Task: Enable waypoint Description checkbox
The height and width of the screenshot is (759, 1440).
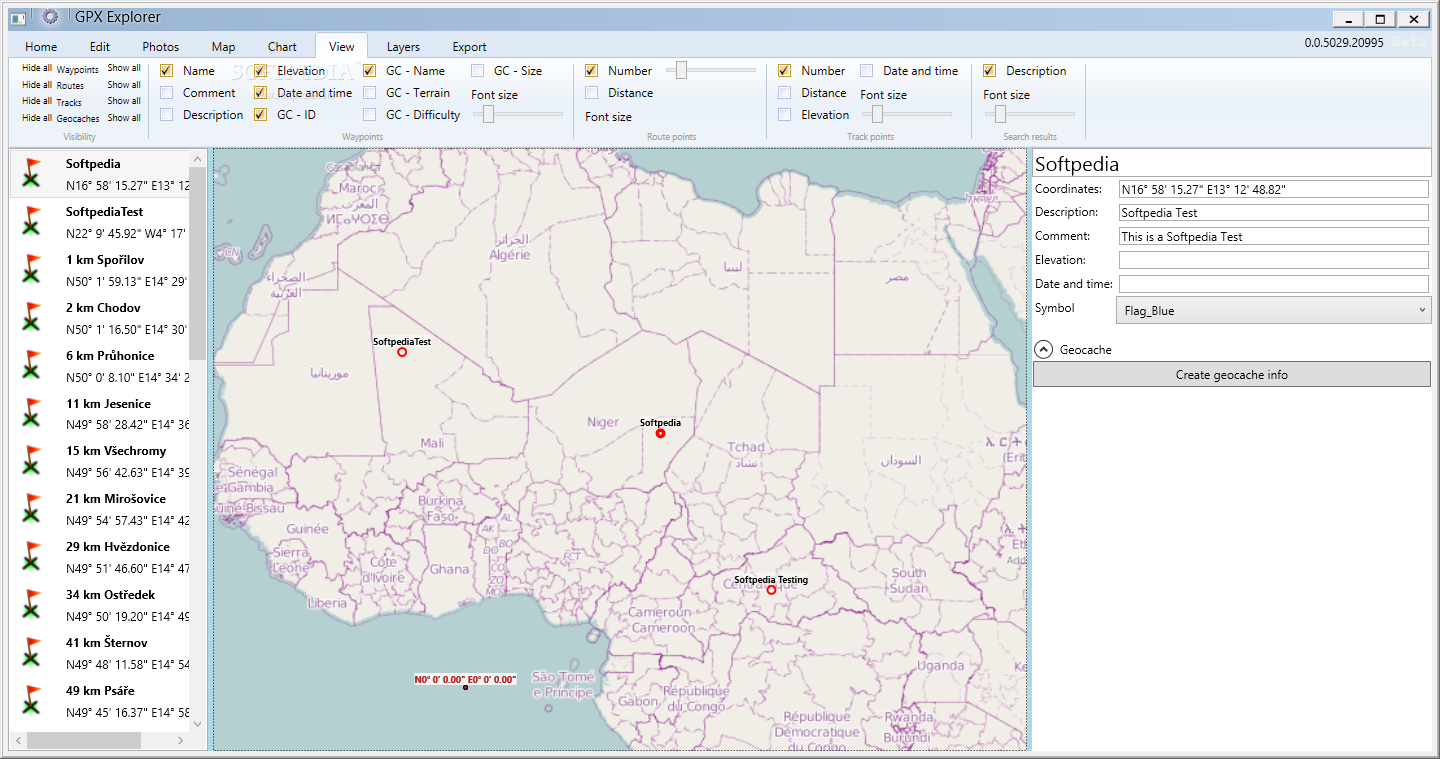Action: point(167,115)
